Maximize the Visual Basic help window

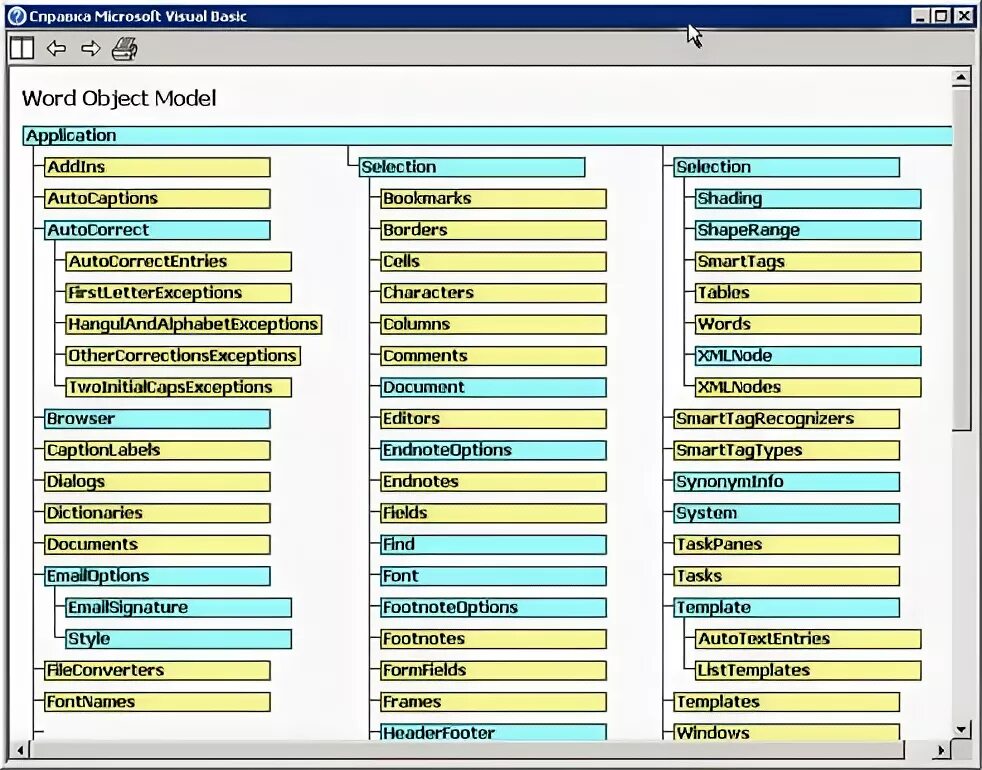pyautogui.click(x=941, y=16)
